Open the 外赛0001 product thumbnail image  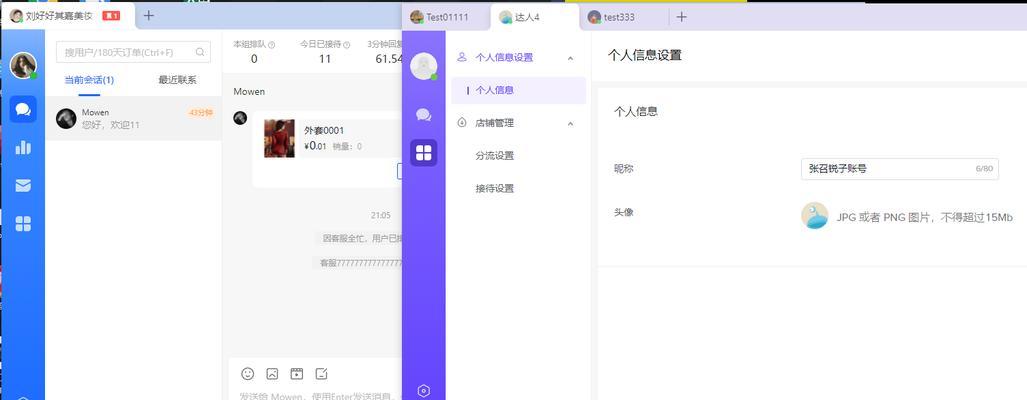(x=279, y=138)
